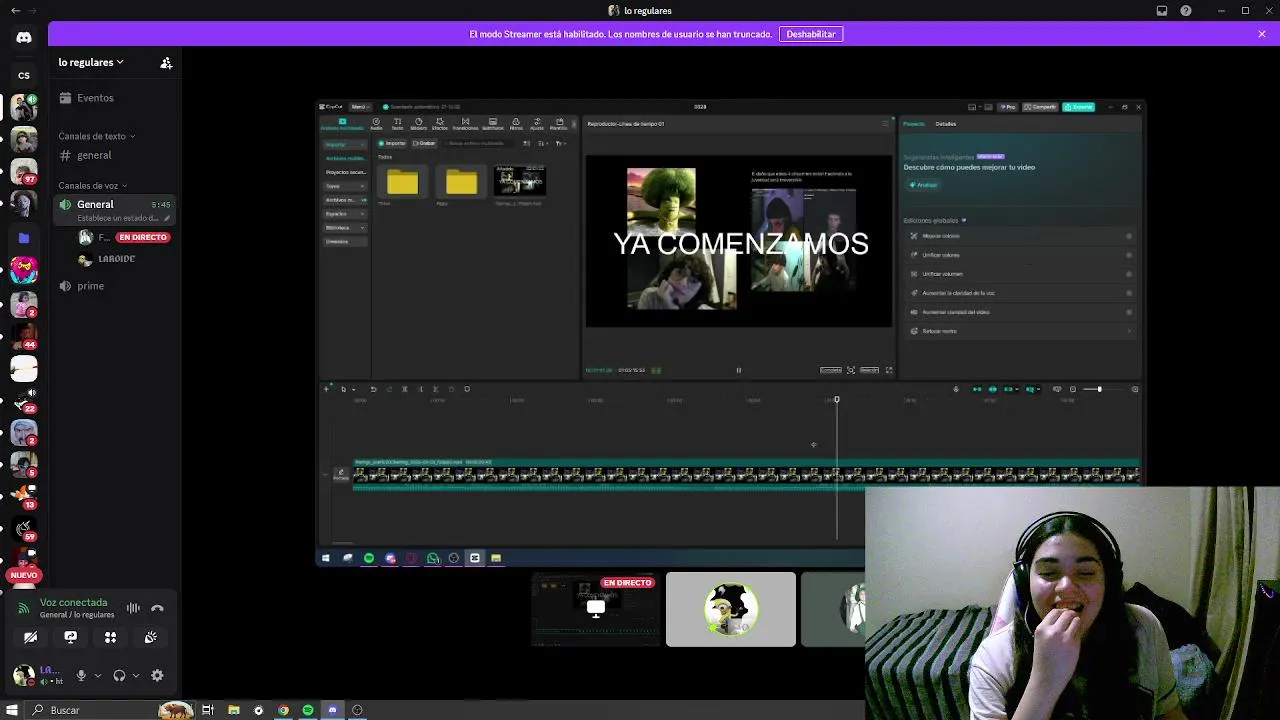Deafen with the headphones icon
1280x720 pixels.
[119, 676]
